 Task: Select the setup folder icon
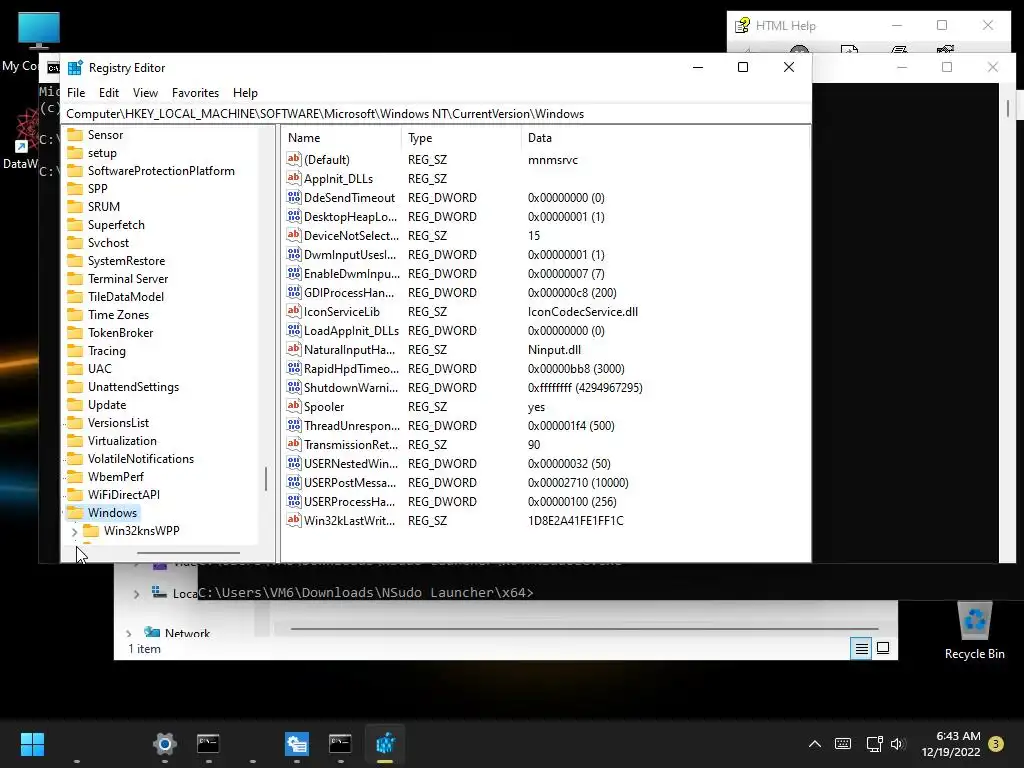click(x=76, y=153)
